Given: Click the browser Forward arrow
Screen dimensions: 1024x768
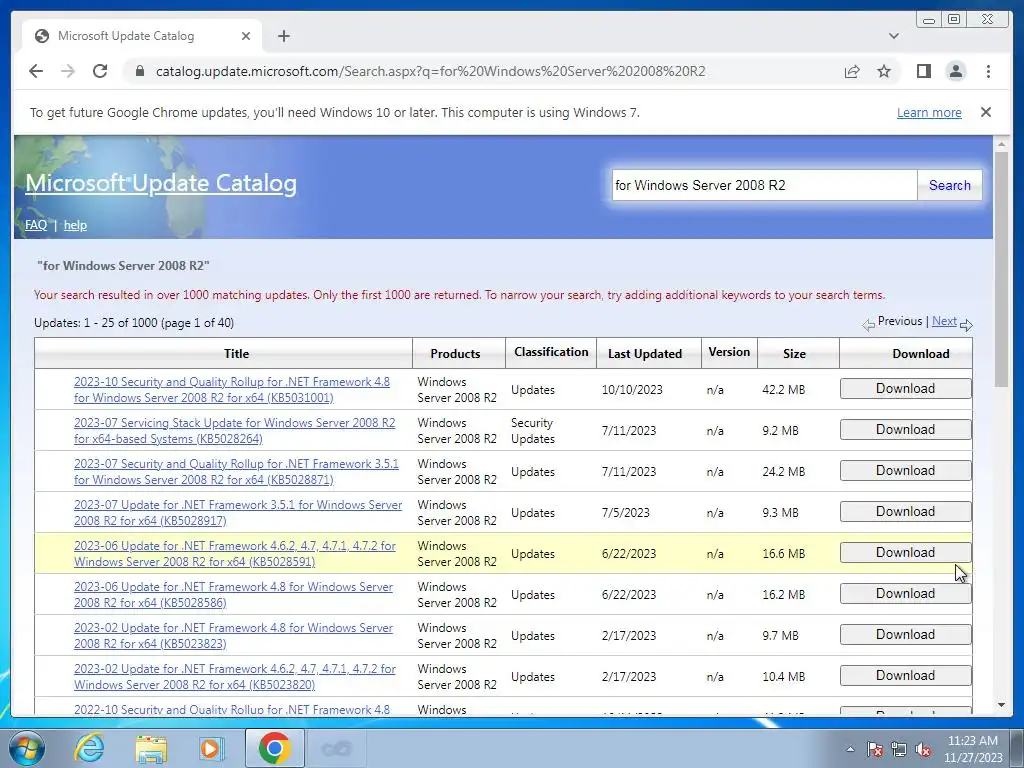Looking at the screenshot, I should [68, 71].
